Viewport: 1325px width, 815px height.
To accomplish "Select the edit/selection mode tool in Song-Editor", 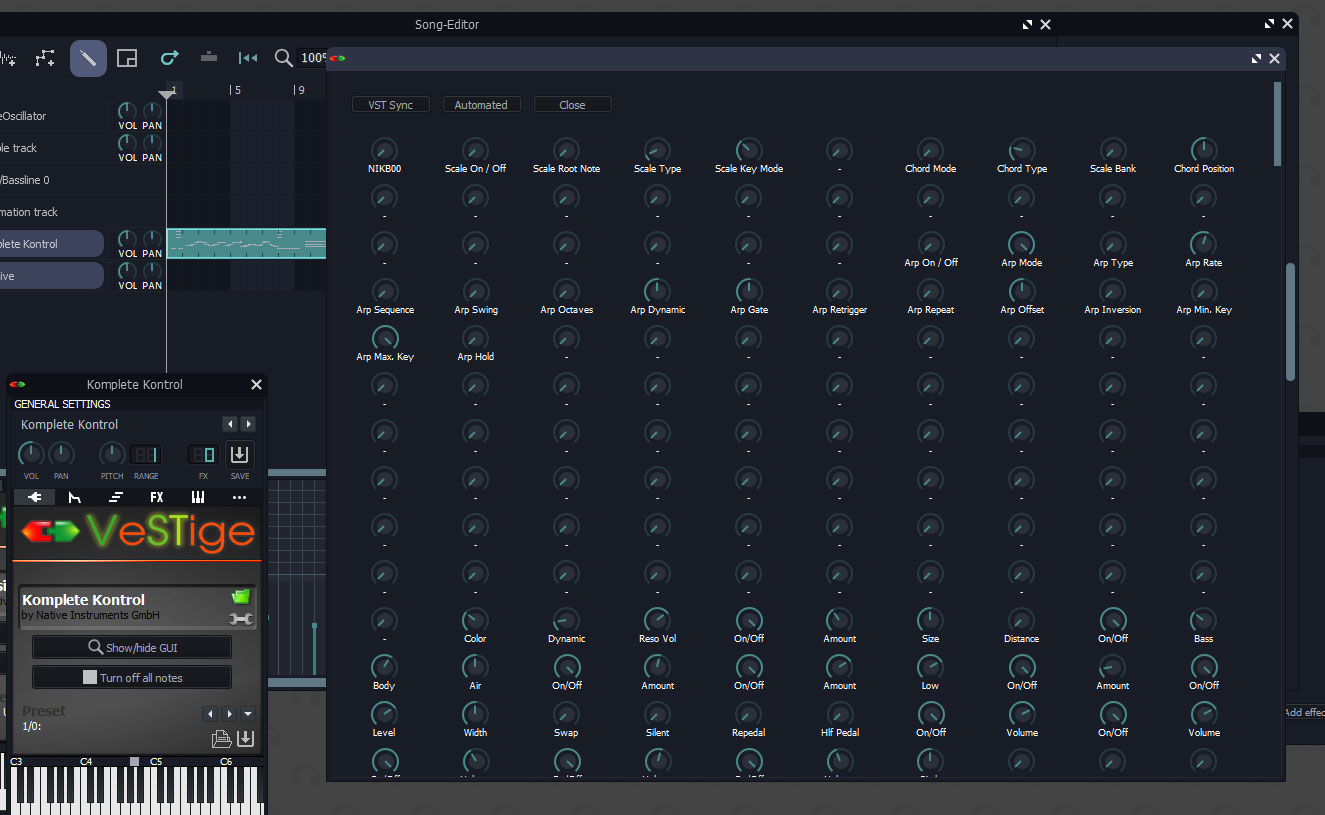I will 127,59.
